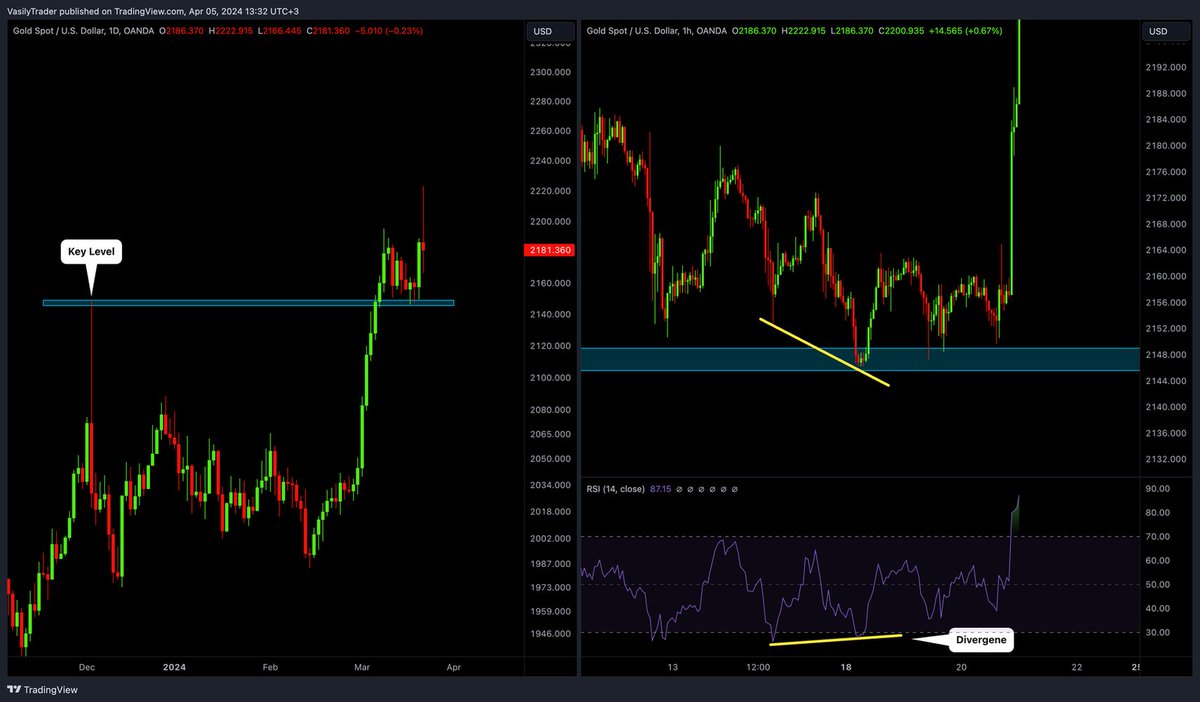Click the Divergene callout label
Image resolution: width=1200 pixels, height=702 pixels.
[x=980, y=639]
